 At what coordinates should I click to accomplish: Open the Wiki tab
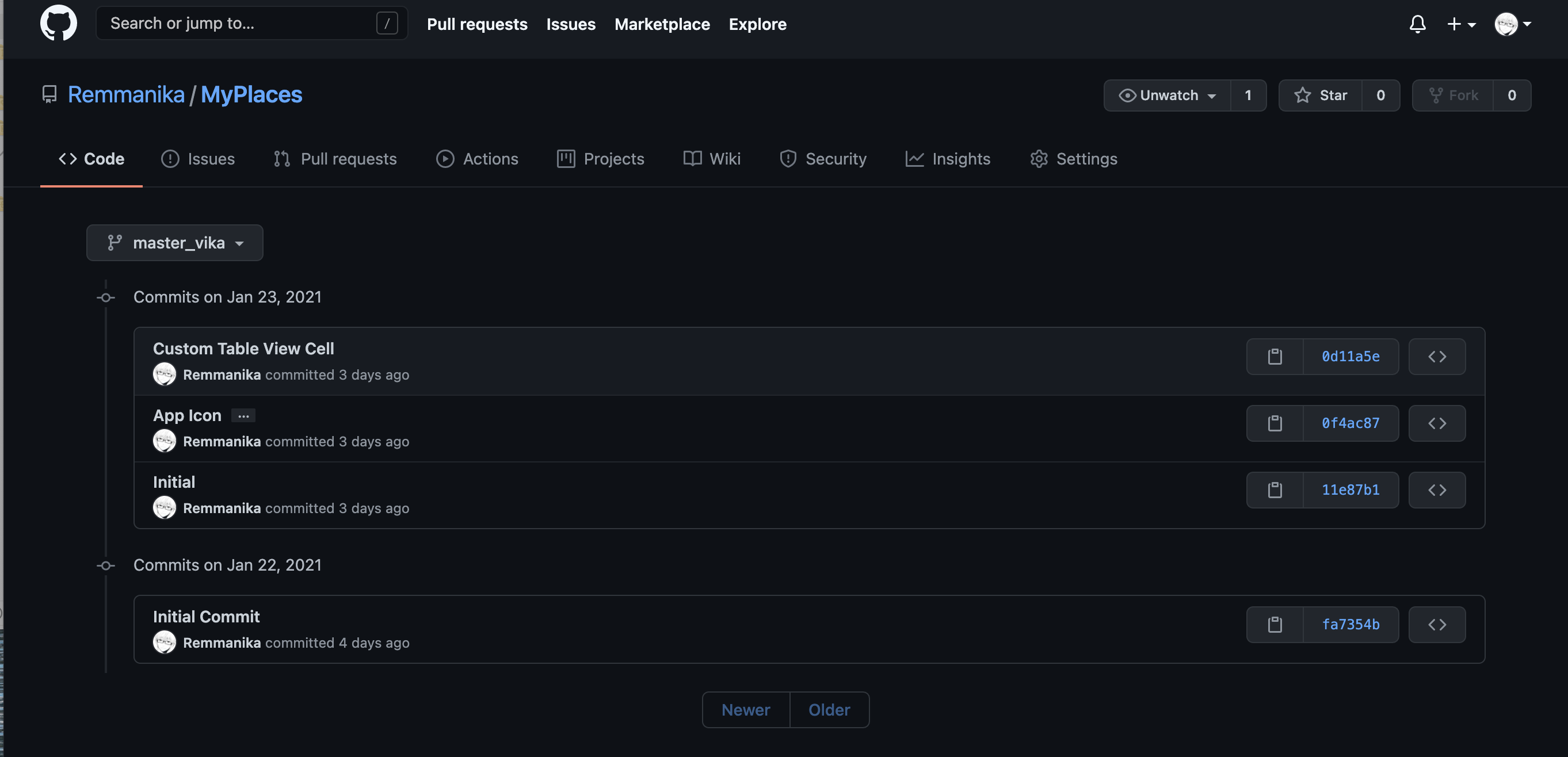(x=712, y=159)
